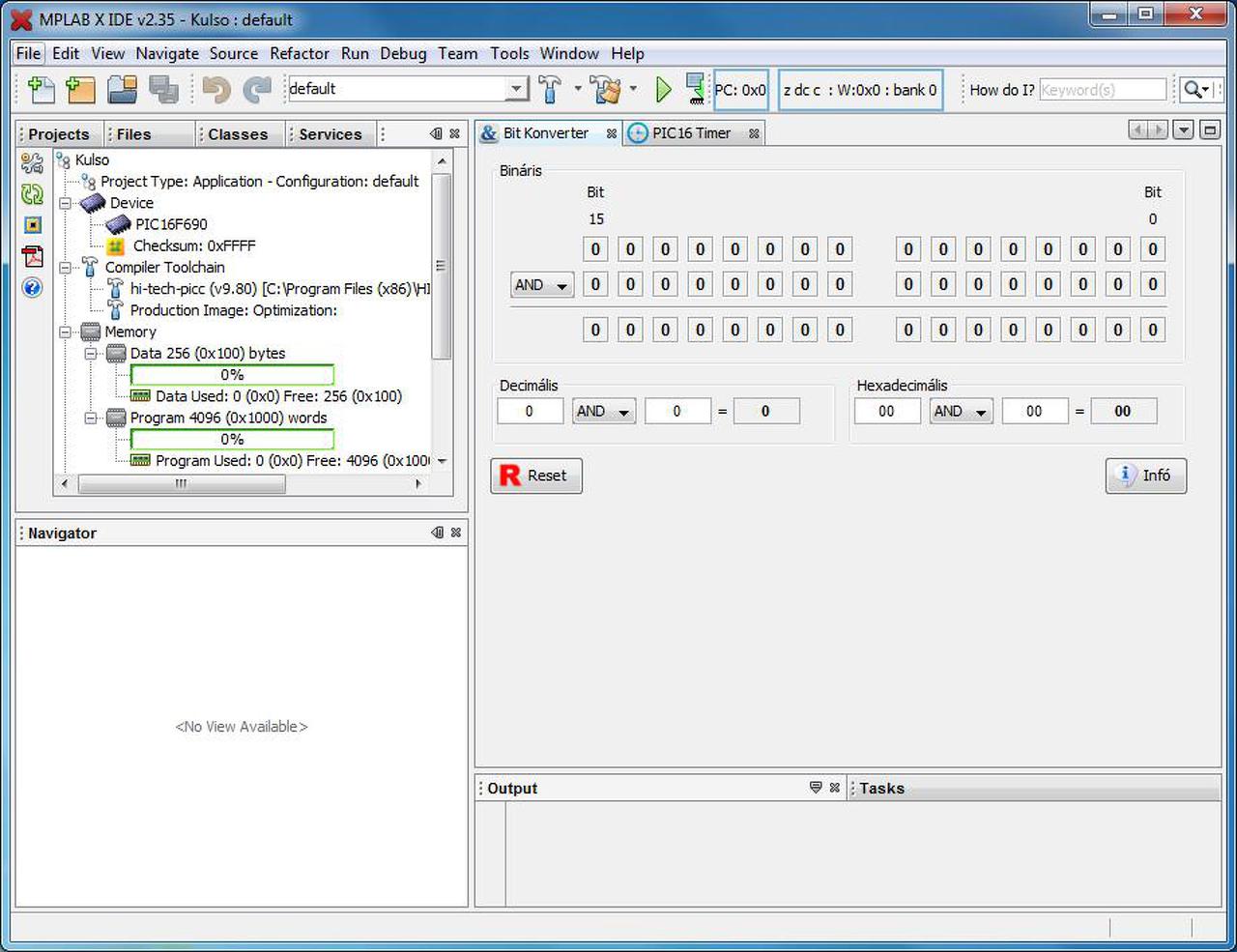The width and height of the screenshot is (1237, 952).
Task: Click the Infó button
Action: (x=1146, y=476)
